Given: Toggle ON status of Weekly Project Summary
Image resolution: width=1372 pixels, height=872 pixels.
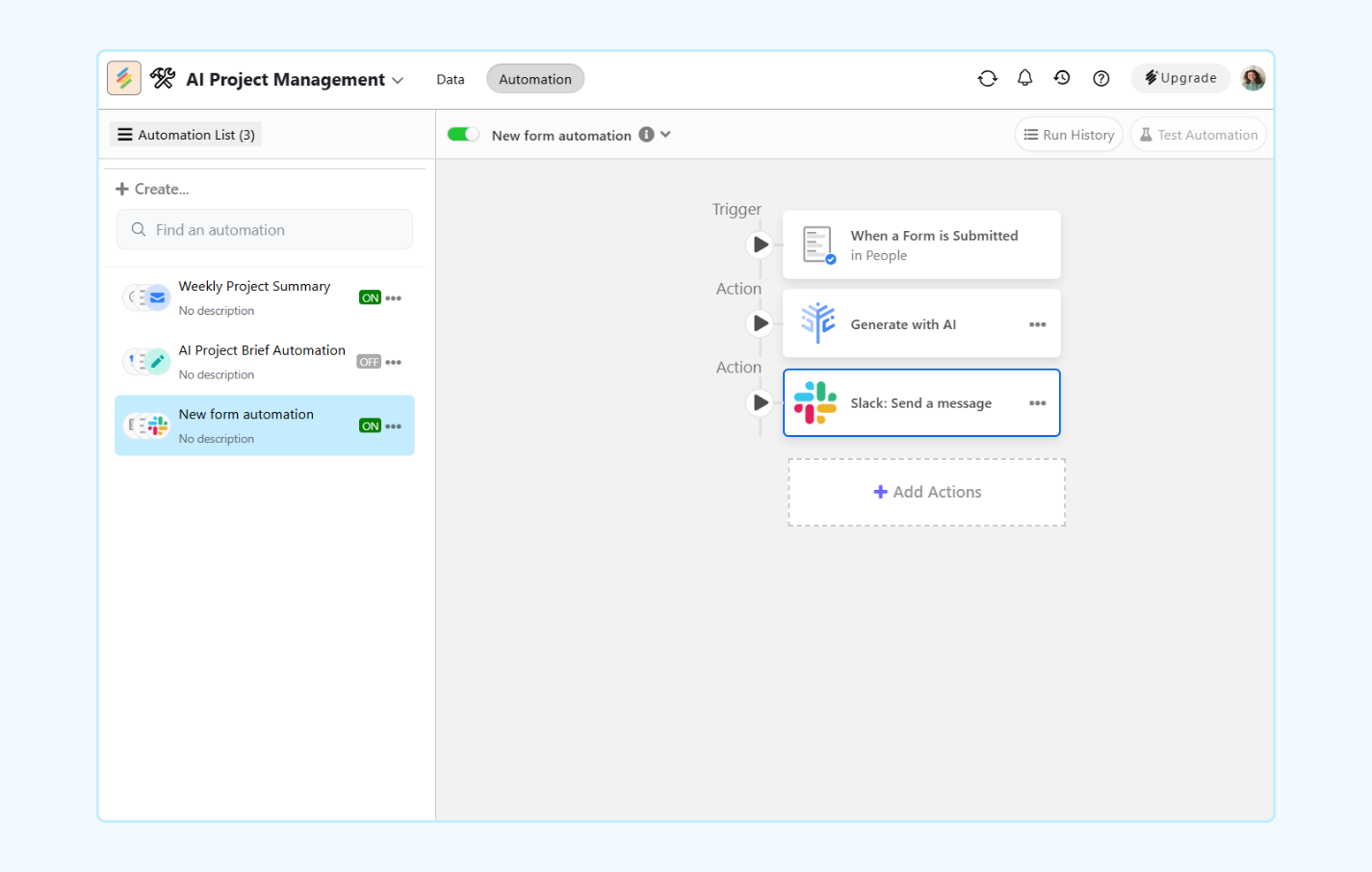Looking at the screenshot, I should (x=370, y=298).
